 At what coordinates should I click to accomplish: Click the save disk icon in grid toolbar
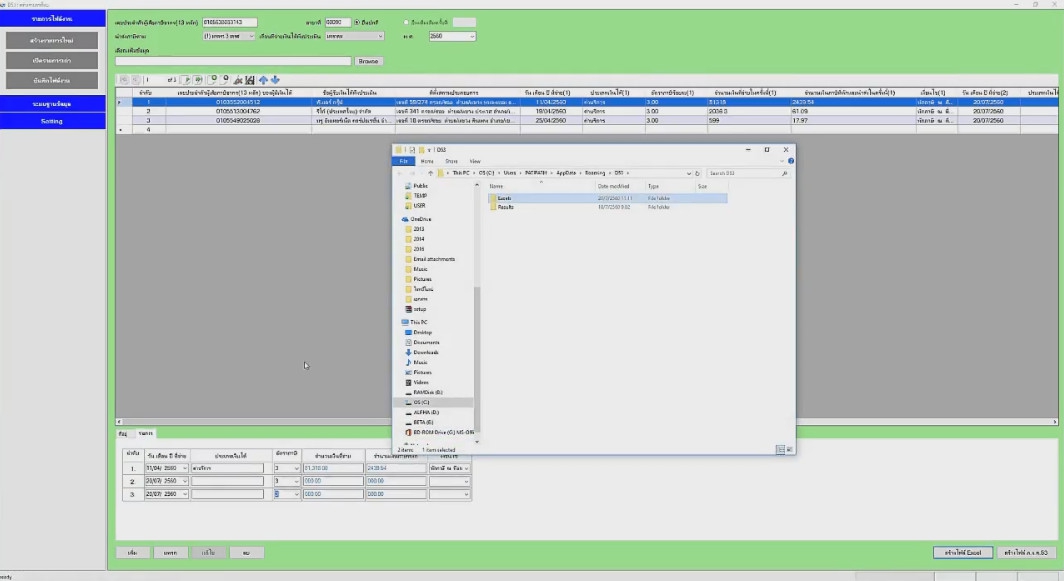(250, 80)
